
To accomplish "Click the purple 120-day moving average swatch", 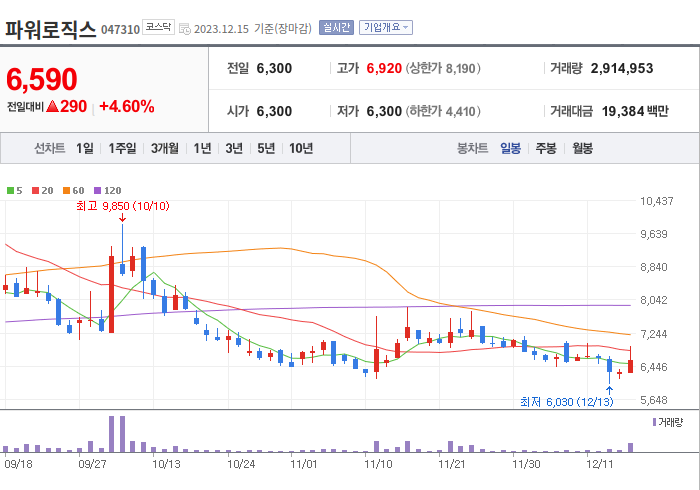I will click(97, 191).
